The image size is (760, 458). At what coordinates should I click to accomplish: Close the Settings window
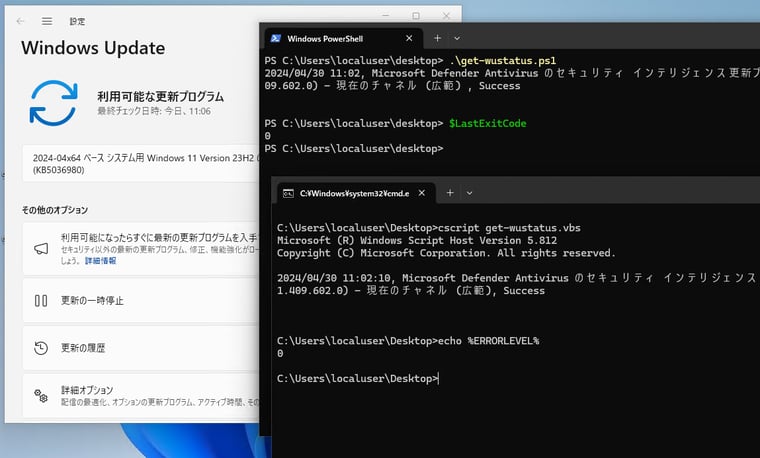tap(446, 16)
